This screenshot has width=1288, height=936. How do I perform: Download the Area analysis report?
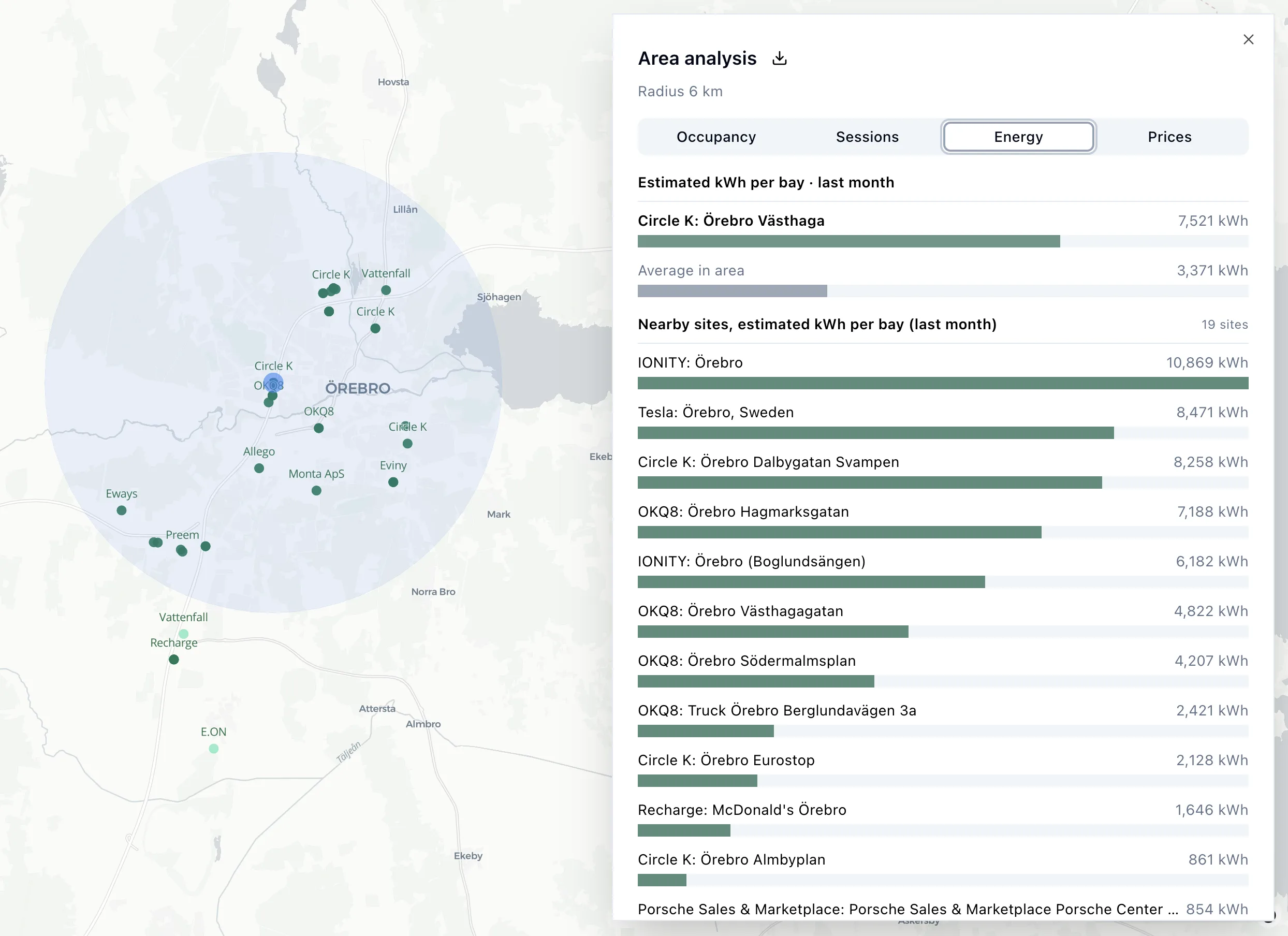(780, 58)
